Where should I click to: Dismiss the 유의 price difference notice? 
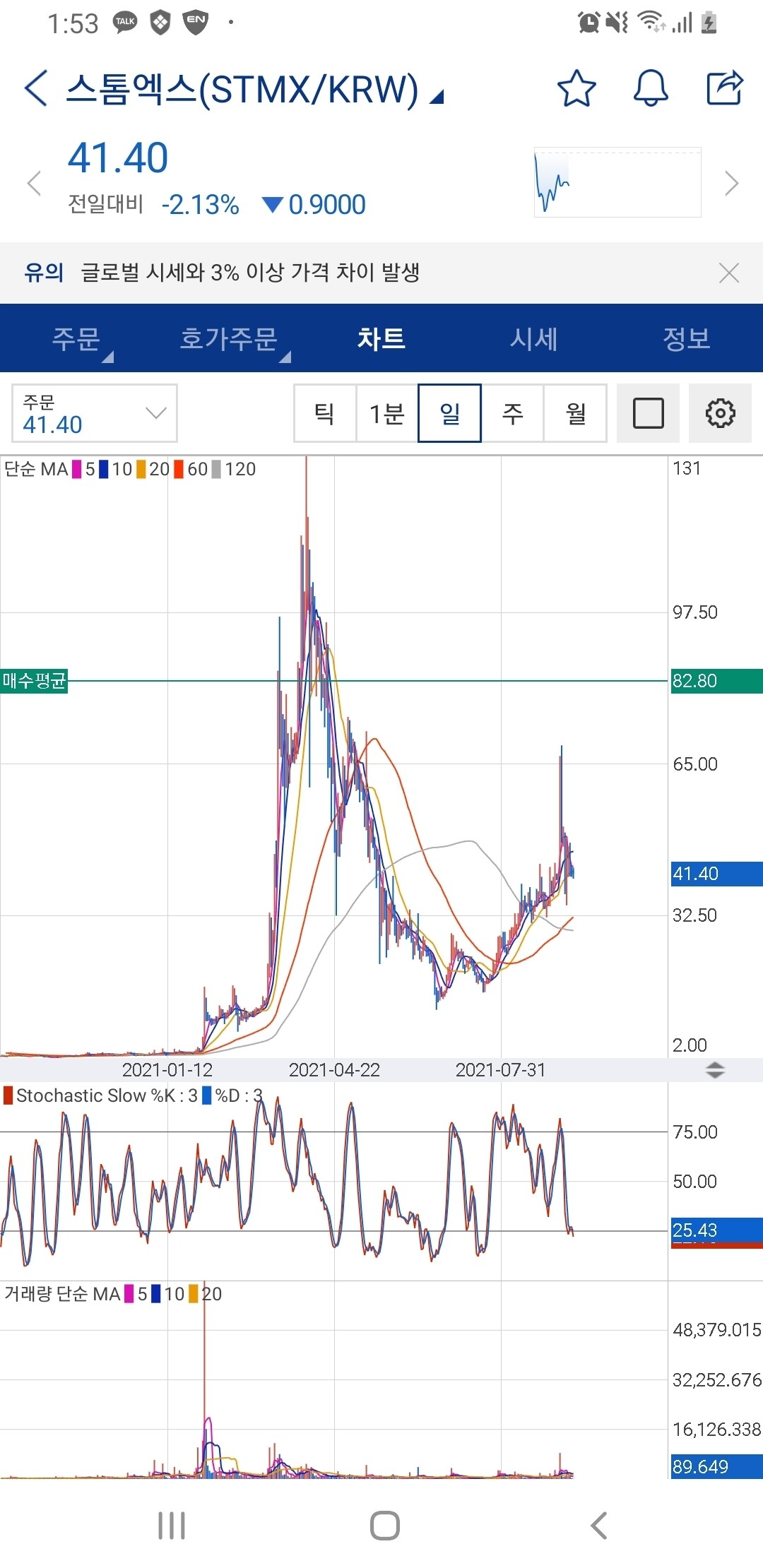point(728,273)
